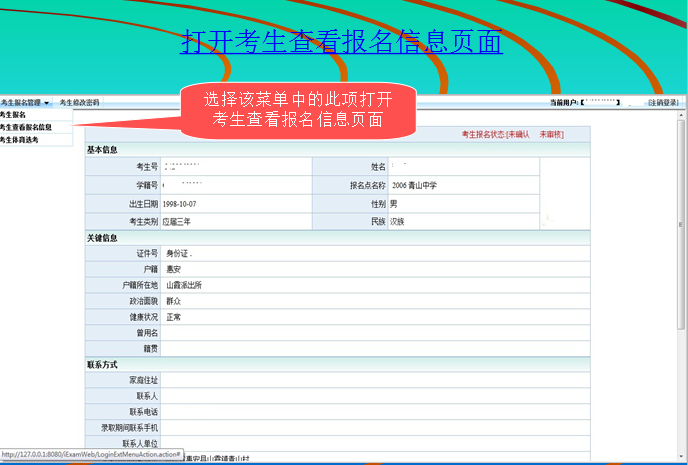
Task: Click the 考生类别 value 应届三年
Action: pos(177,221)
